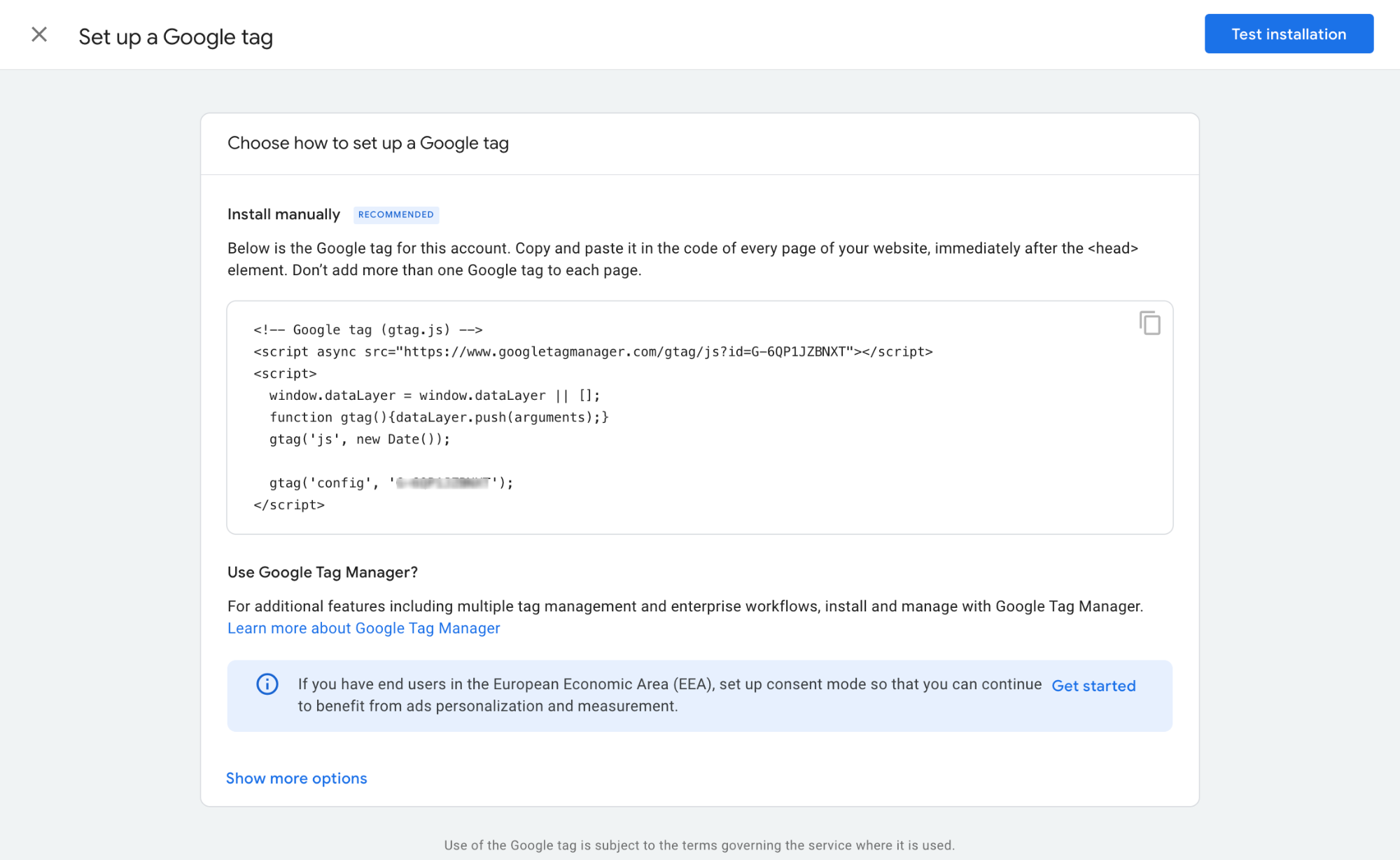Click the gtag('js', new Date()) line
The image size is (1400, 860).
point(360,439)
